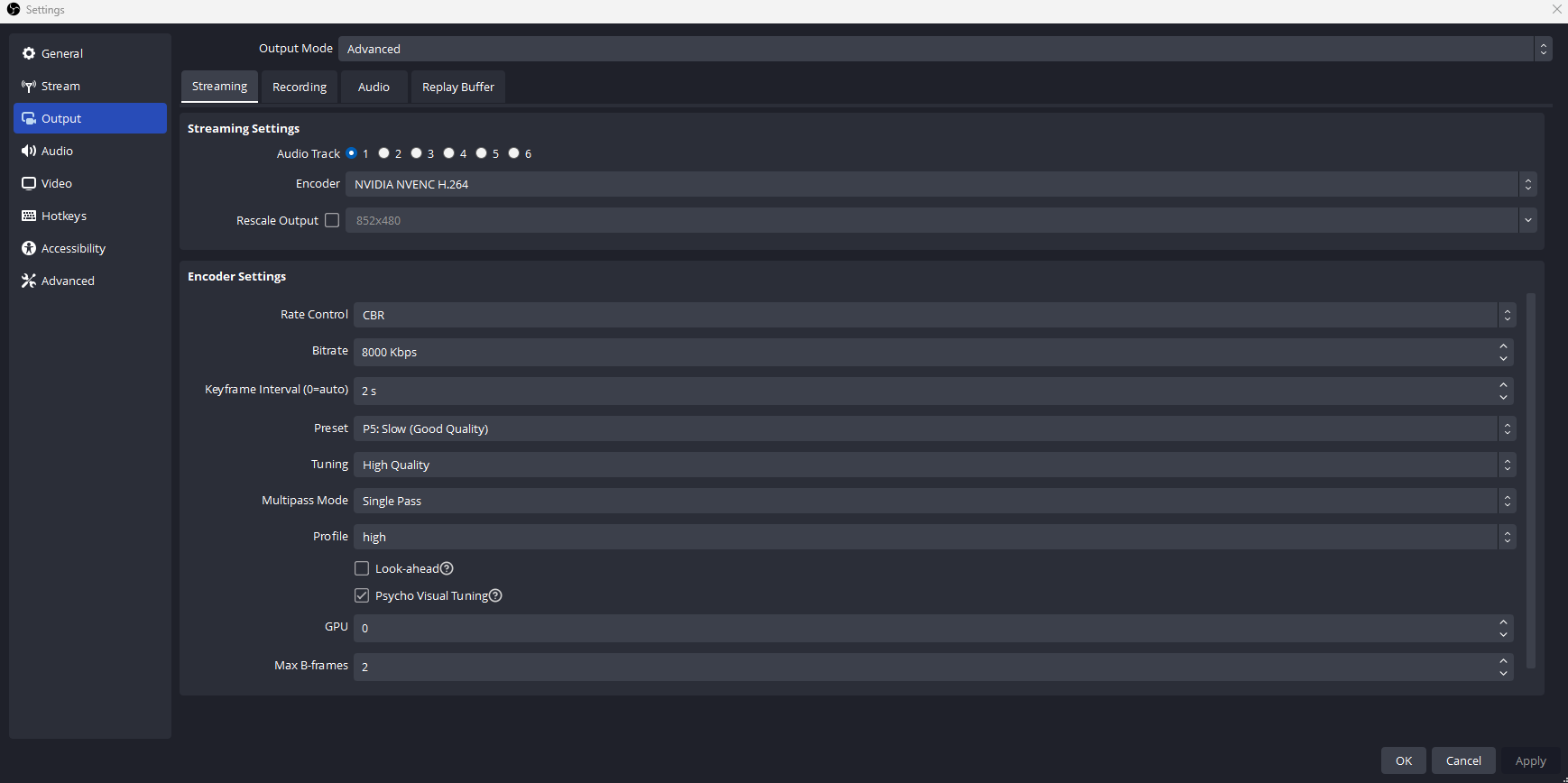Switch to the Streaming tab

point(219,87)
